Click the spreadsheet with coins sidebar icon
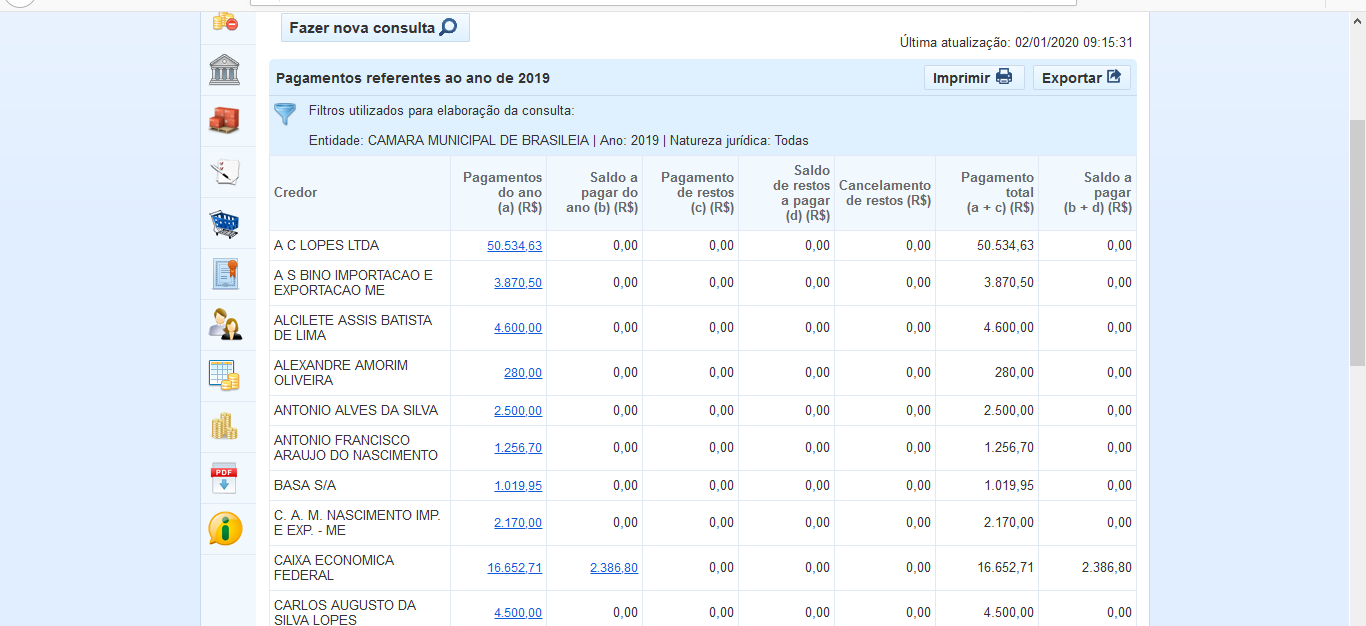Image resolution: width=1366 pixels, height=626 pixels. click(x=224, y=376)
